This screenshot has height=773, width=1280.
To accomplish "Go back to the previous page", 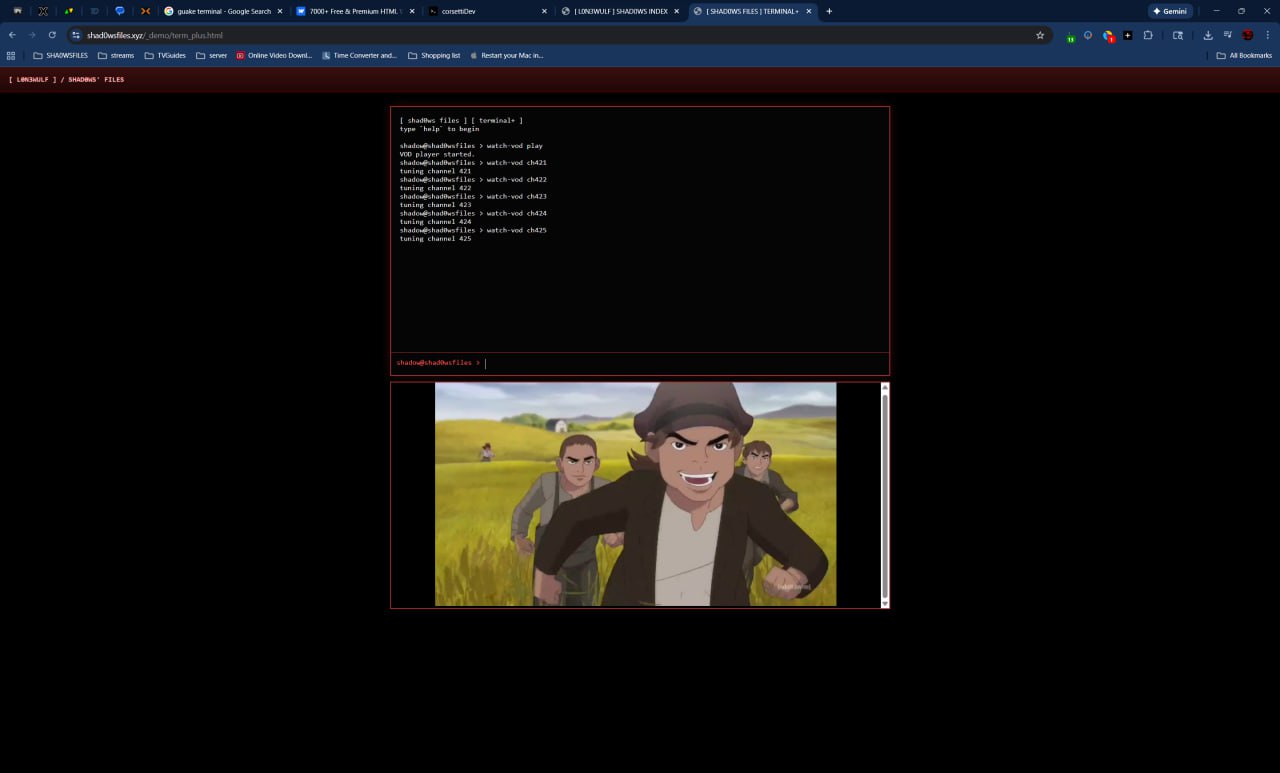I will click(12, 35).
